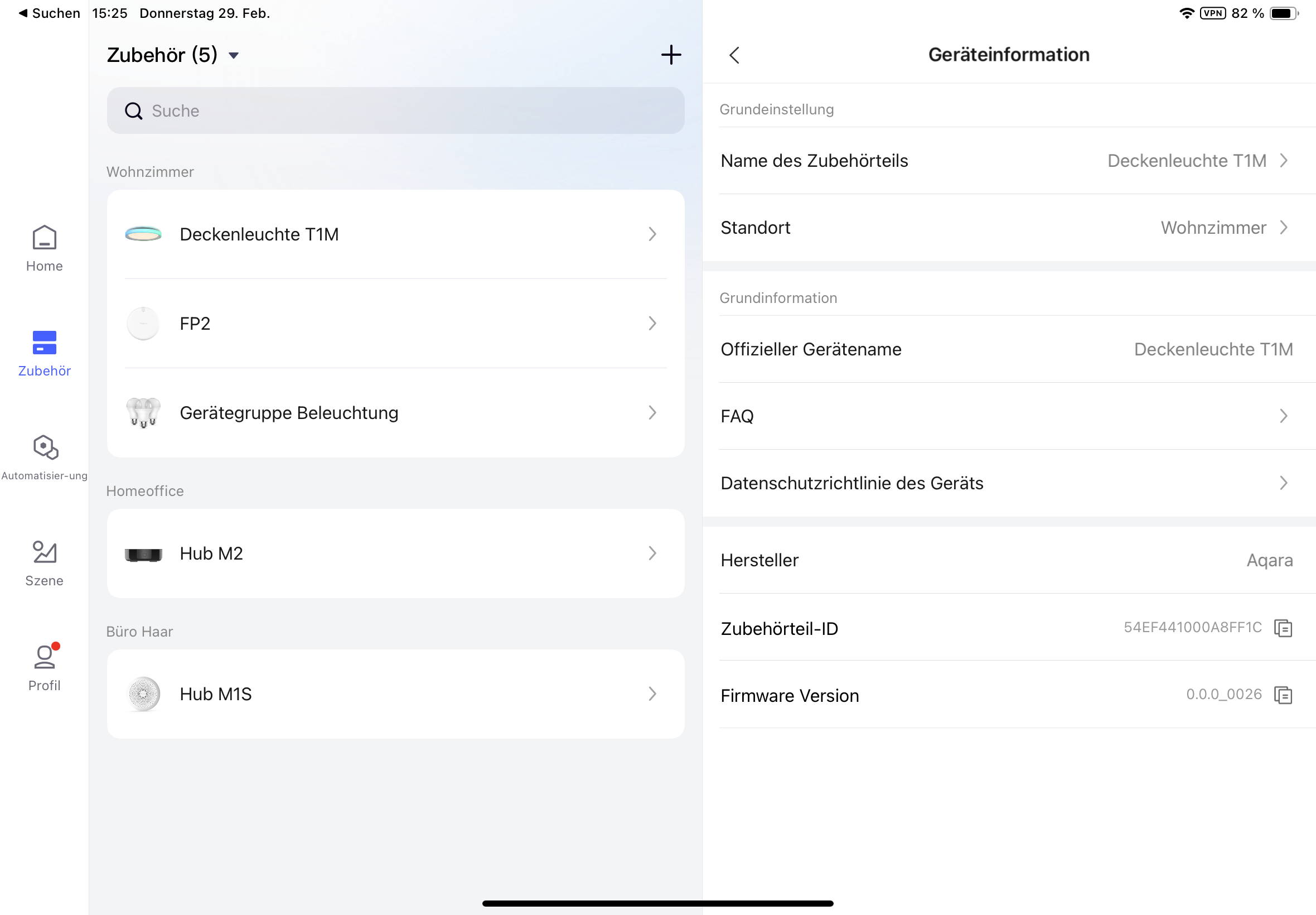Tap the plus icon to add accessory

(x=671, y=55)
